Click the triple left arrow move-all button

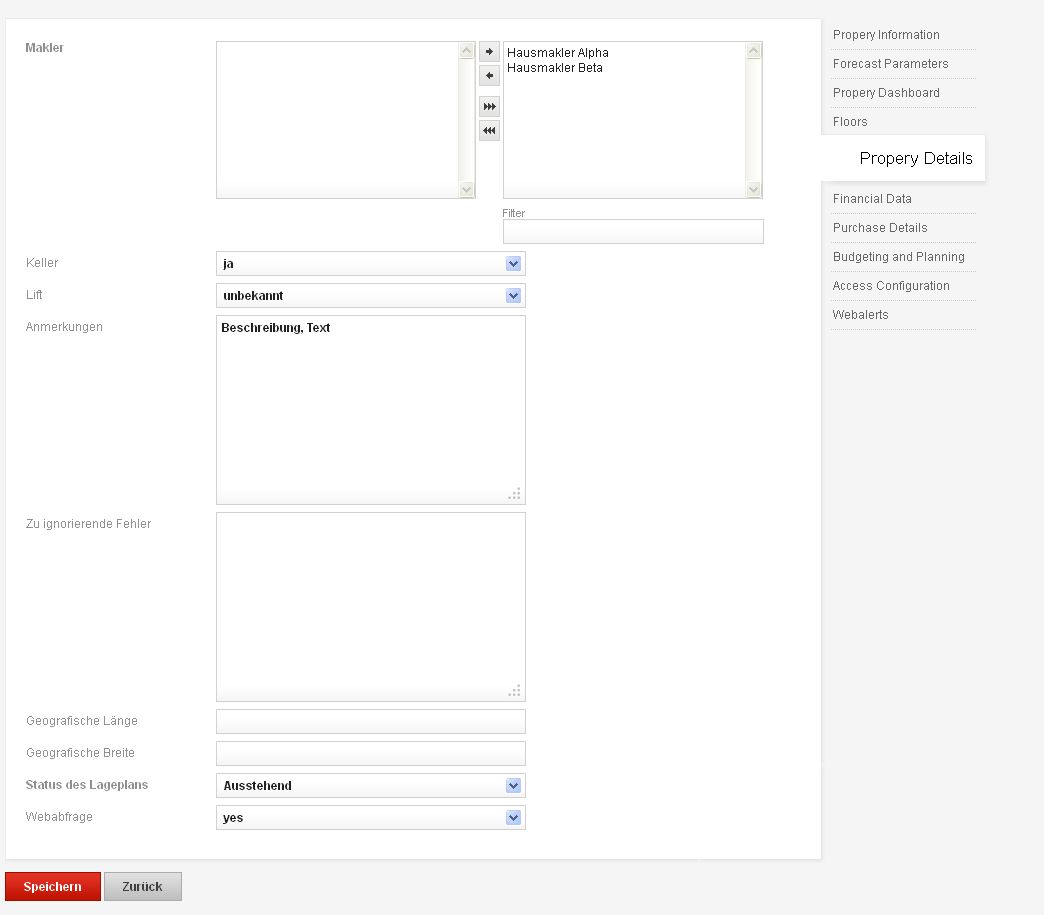click(489, 131)
